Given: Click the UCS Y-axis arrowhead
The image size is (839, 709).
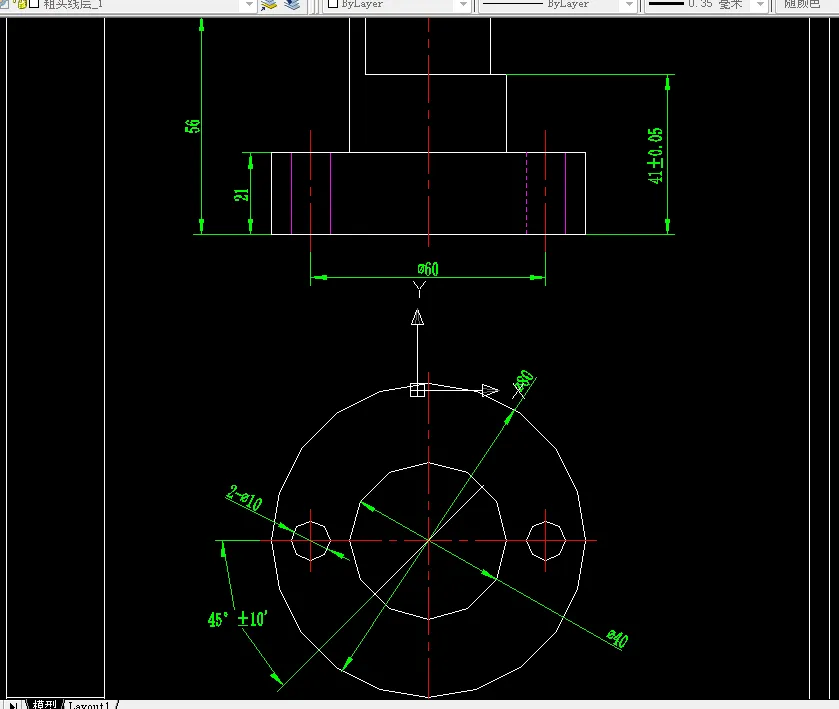Looking at the screenshot, I should point(417,317).
